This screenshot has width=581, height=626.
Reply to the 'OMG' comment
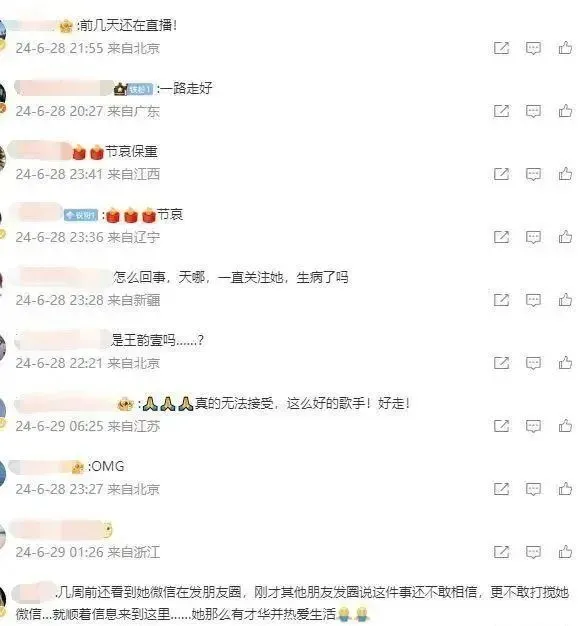point(533,489)
